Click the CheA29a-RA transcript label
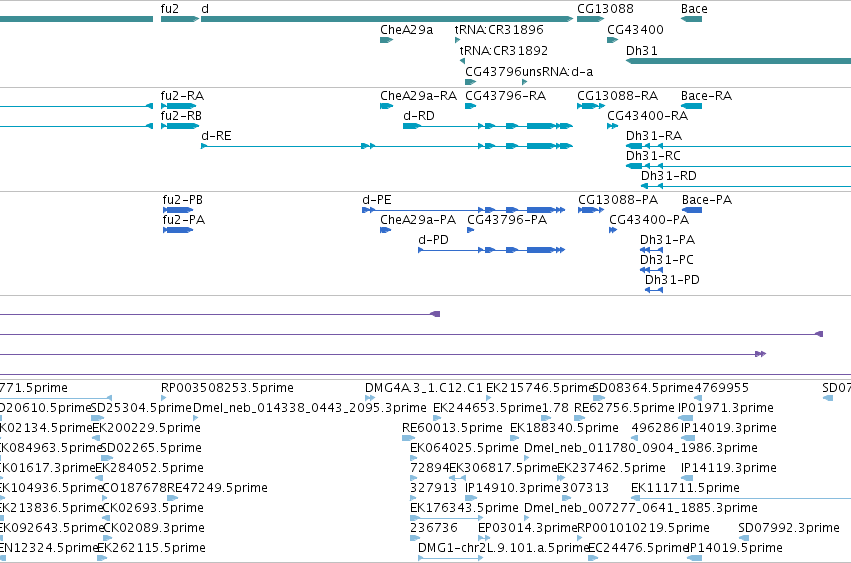The image size is (851, 563). (418, 96)
